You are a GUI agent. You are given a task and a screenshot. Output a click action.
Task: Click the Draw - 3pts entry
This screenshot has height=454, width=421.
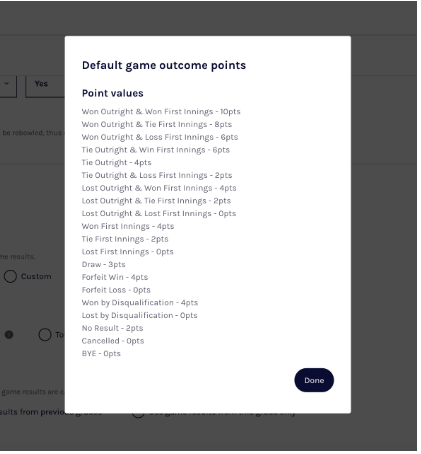click(x=103, y=264)
